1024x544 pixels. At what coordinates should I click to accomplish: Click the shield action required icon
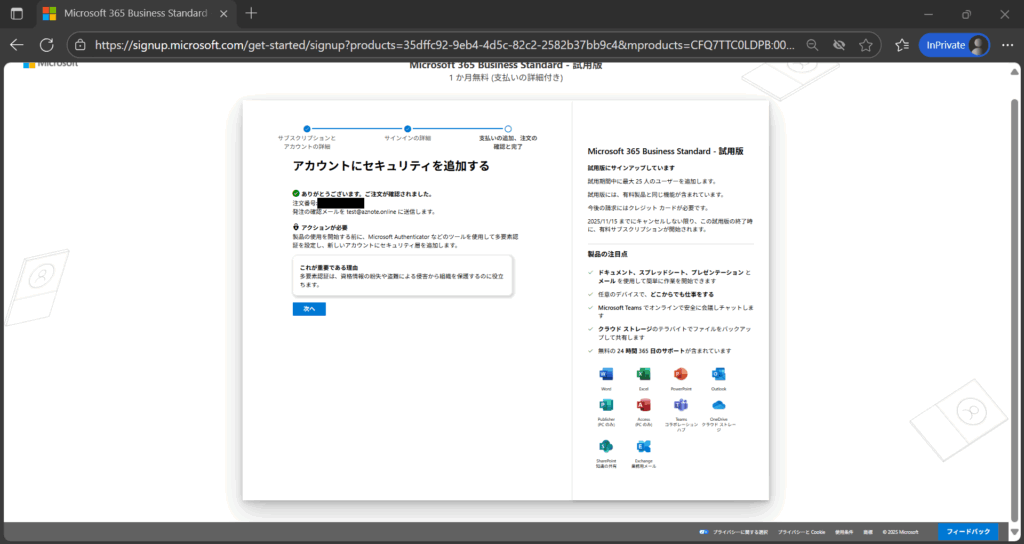296,227
